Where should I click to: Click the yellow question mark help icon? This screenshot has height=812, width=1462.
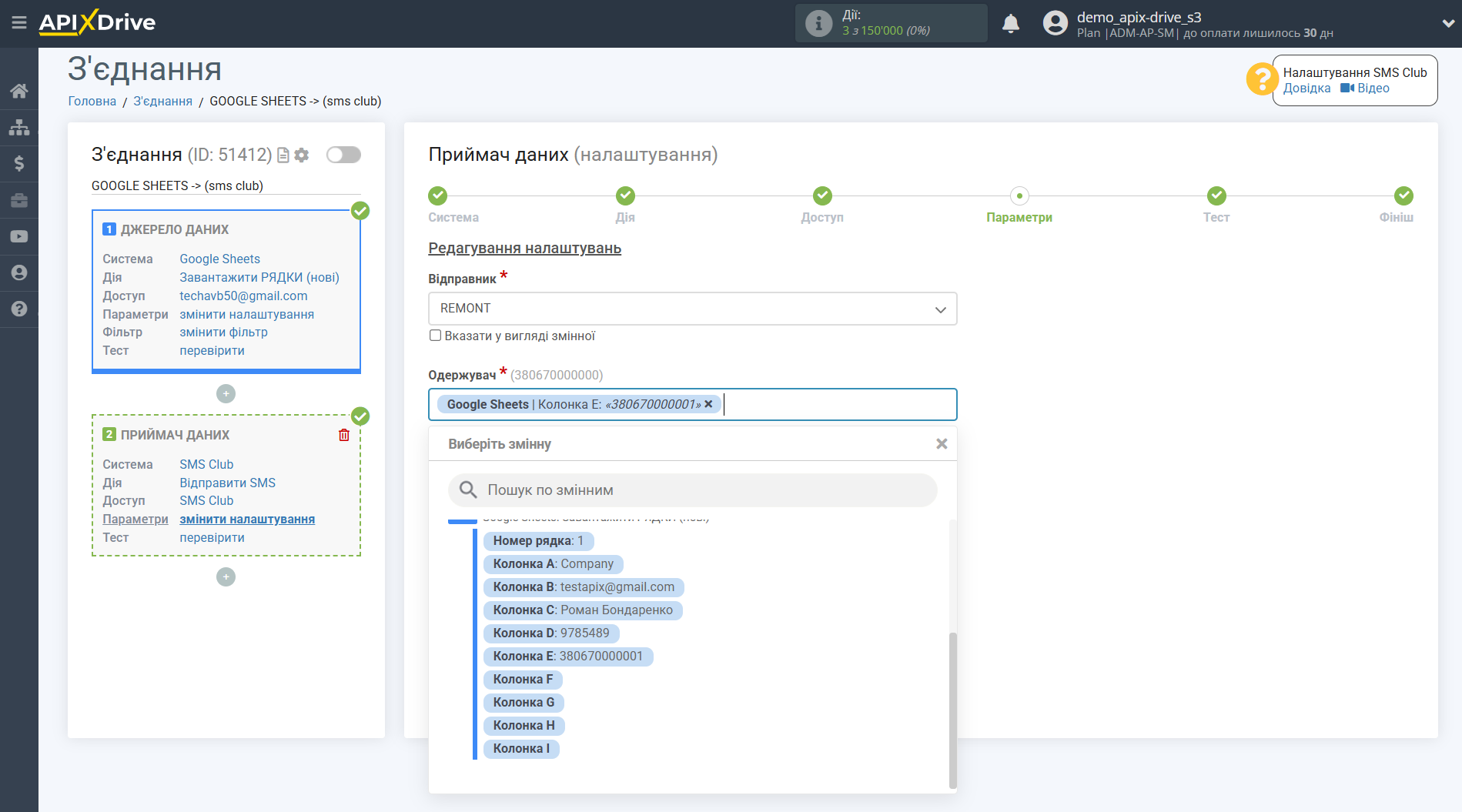tap(1262, 79)
